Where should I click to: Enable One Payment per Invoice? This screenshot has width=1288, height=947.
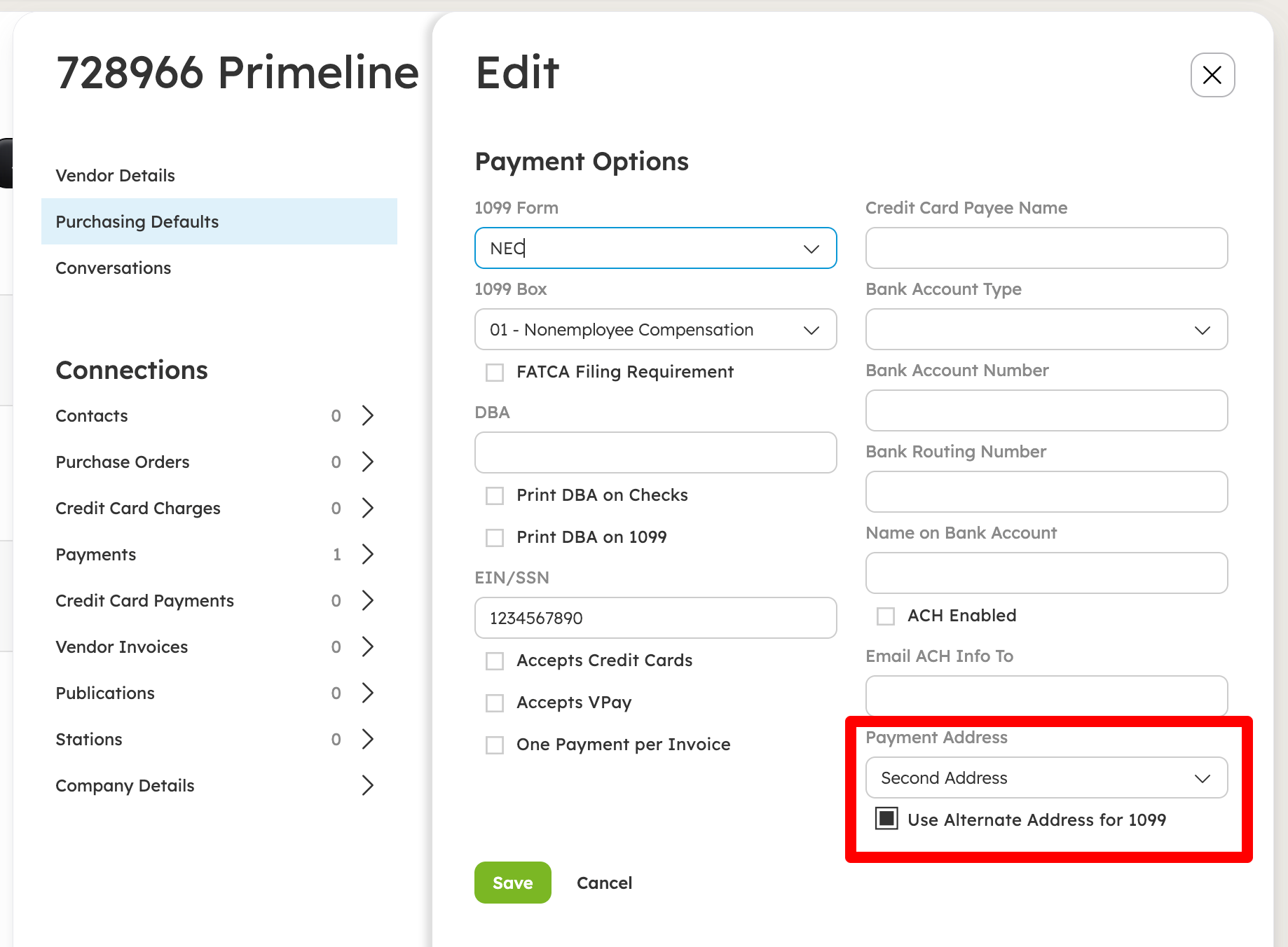[x=495, y=745]
